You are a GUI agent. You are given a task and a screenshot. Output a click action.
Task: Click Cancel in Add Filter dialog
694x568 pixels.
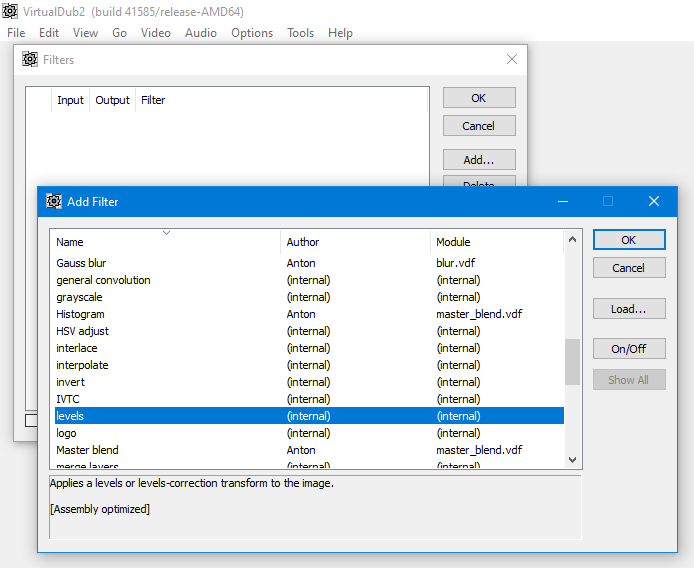point(629,268)
